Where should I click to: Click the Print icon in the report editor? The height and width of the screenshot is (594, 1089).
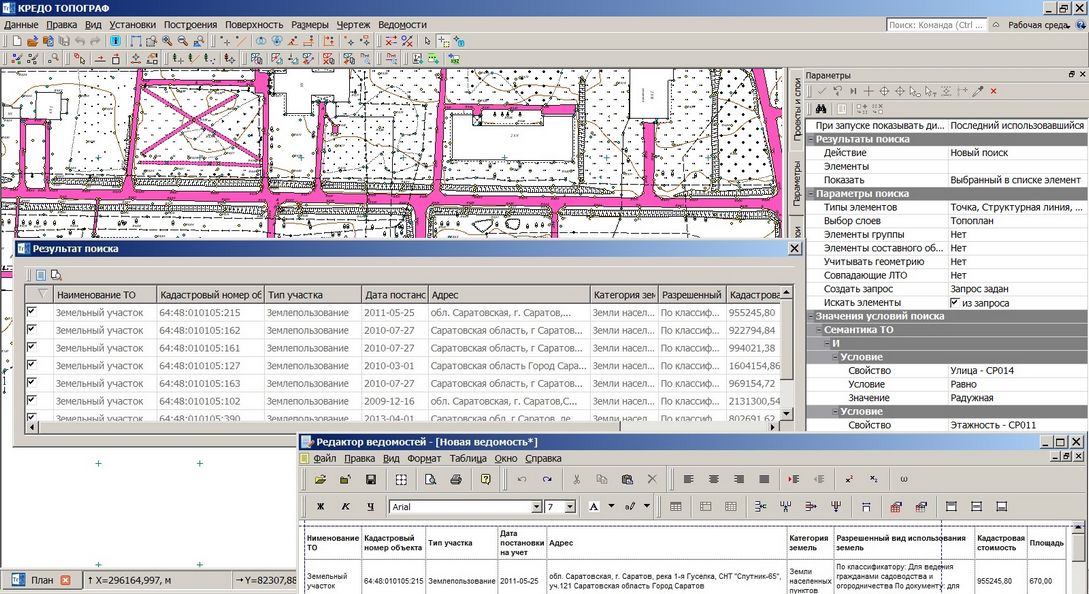[x=455, y=480]
